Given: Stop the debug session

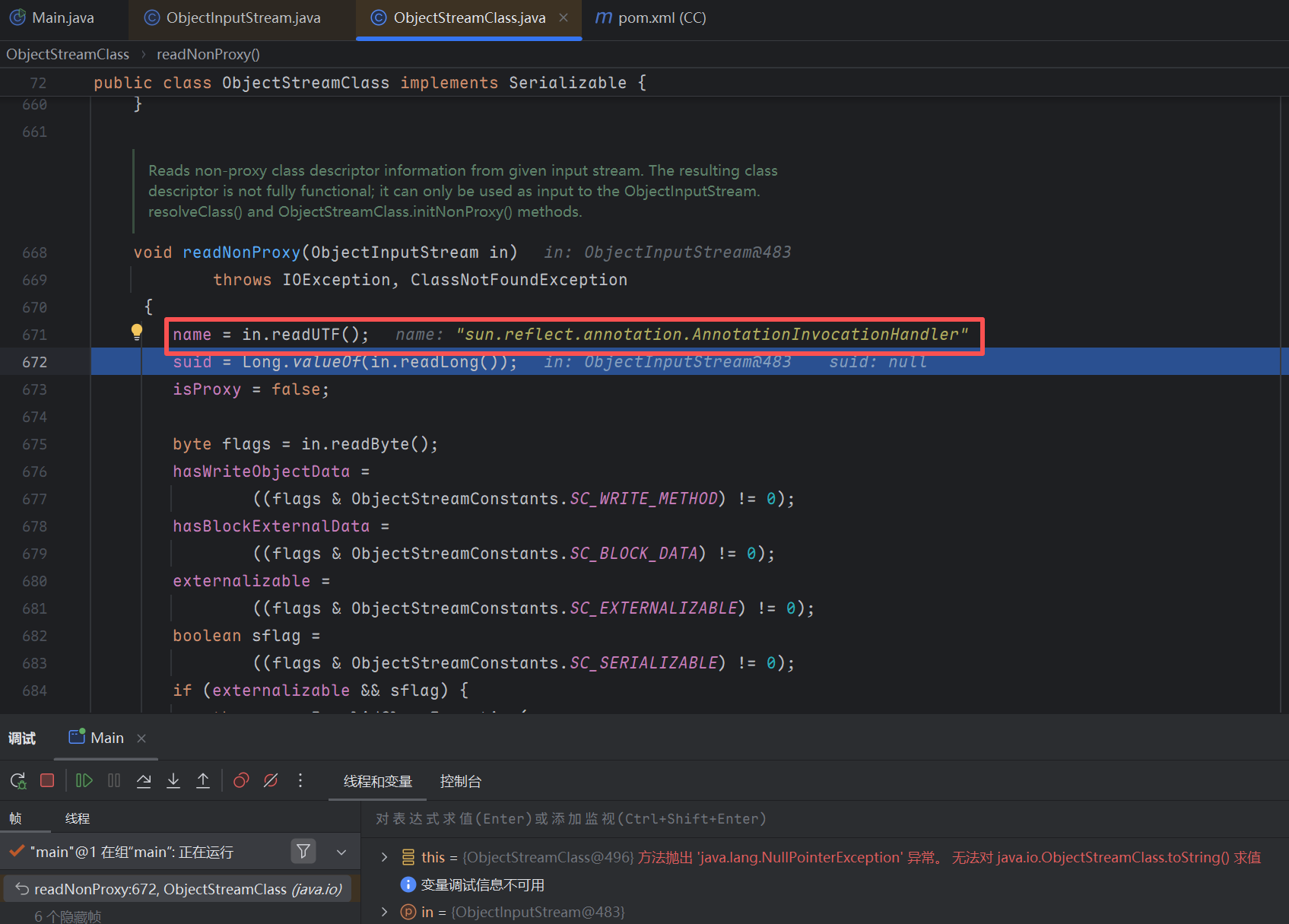Looking at the screenshot, I should pos(47,780).
